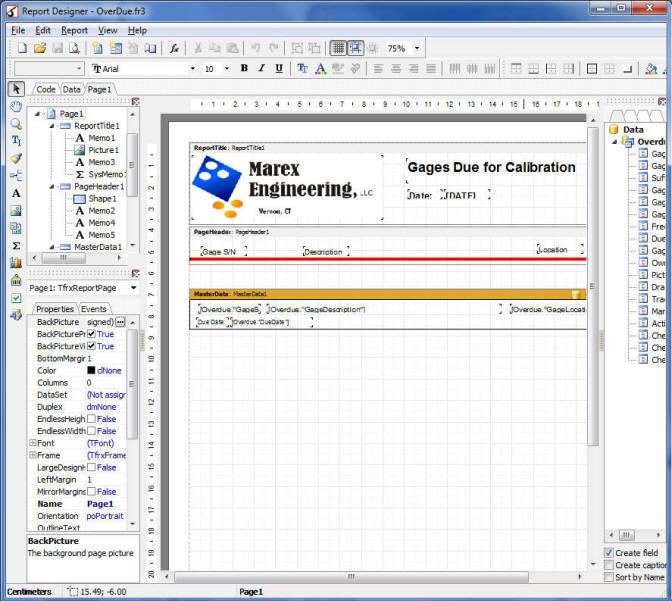
Task: Switch to the Code tab
Action: pos(46,89)
